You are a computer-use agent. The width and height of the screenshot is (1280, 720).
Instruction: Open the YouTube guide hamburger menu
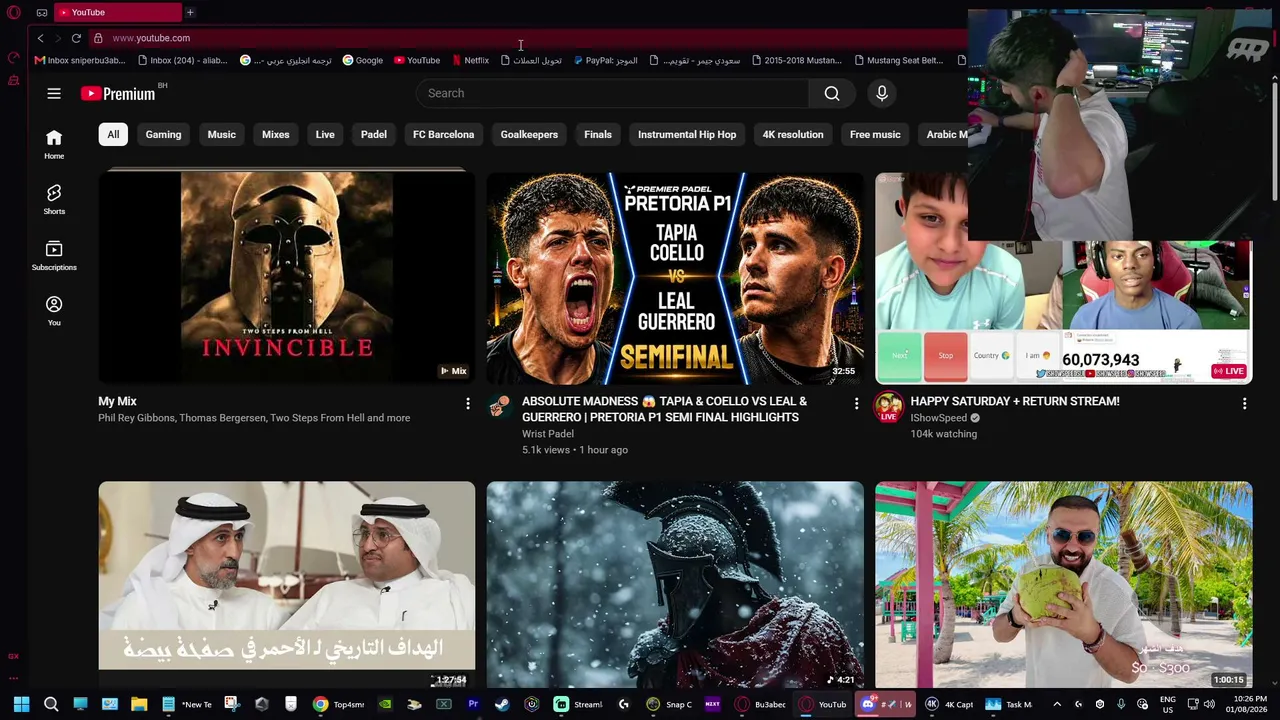click(54, 93)
